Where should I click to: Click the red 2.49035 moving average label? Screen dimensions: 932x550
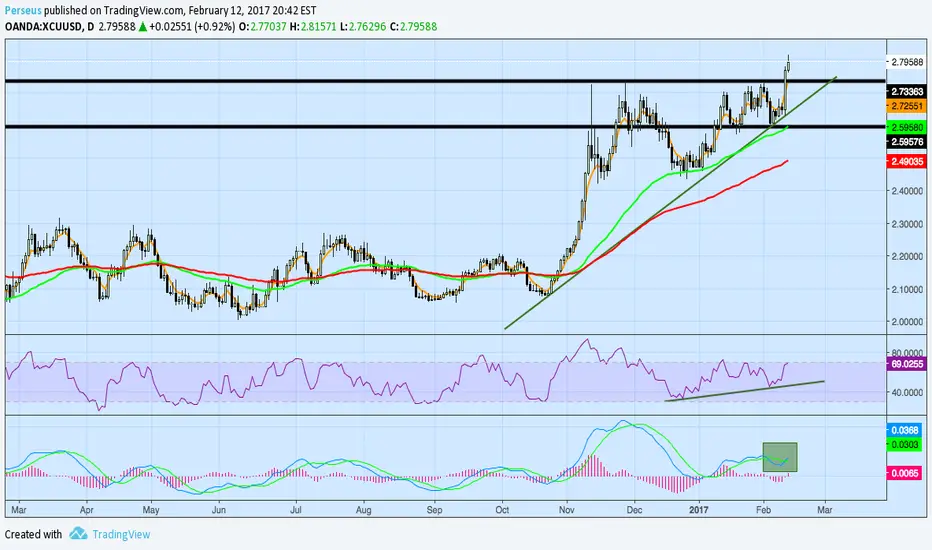[x=906, y=161]
